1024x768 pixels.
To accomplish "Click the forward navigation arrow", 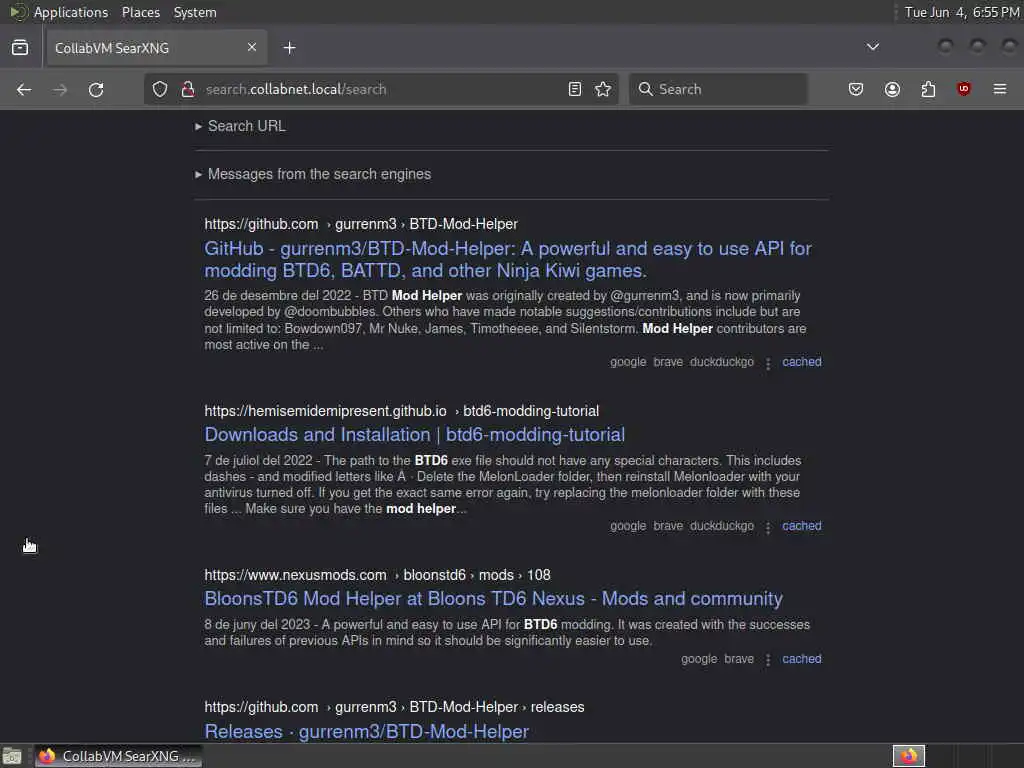I will [60, 89].
